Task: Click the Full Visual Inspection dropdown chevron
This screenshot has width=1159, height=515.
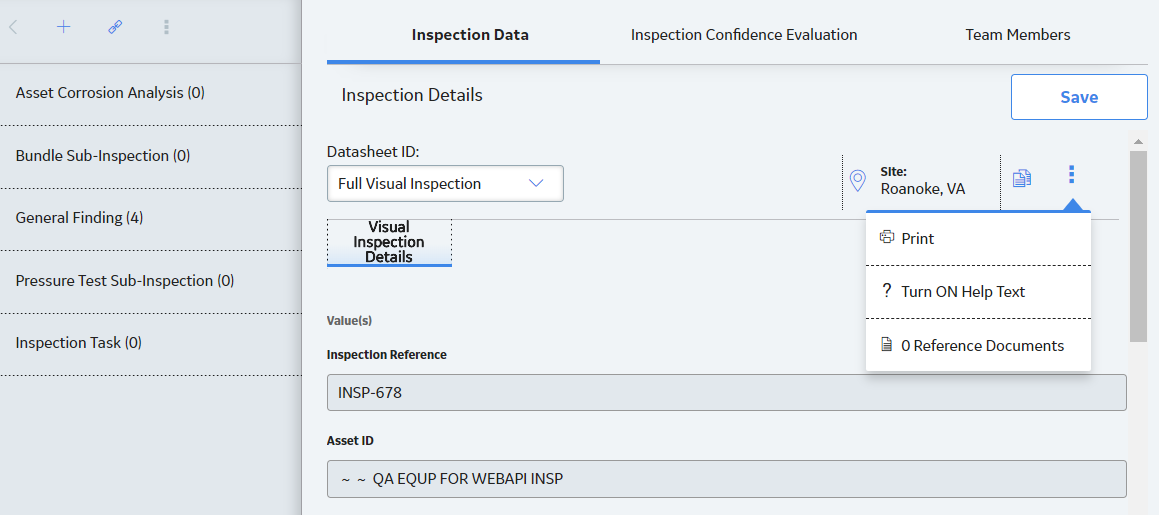Action: pos(537,183)
